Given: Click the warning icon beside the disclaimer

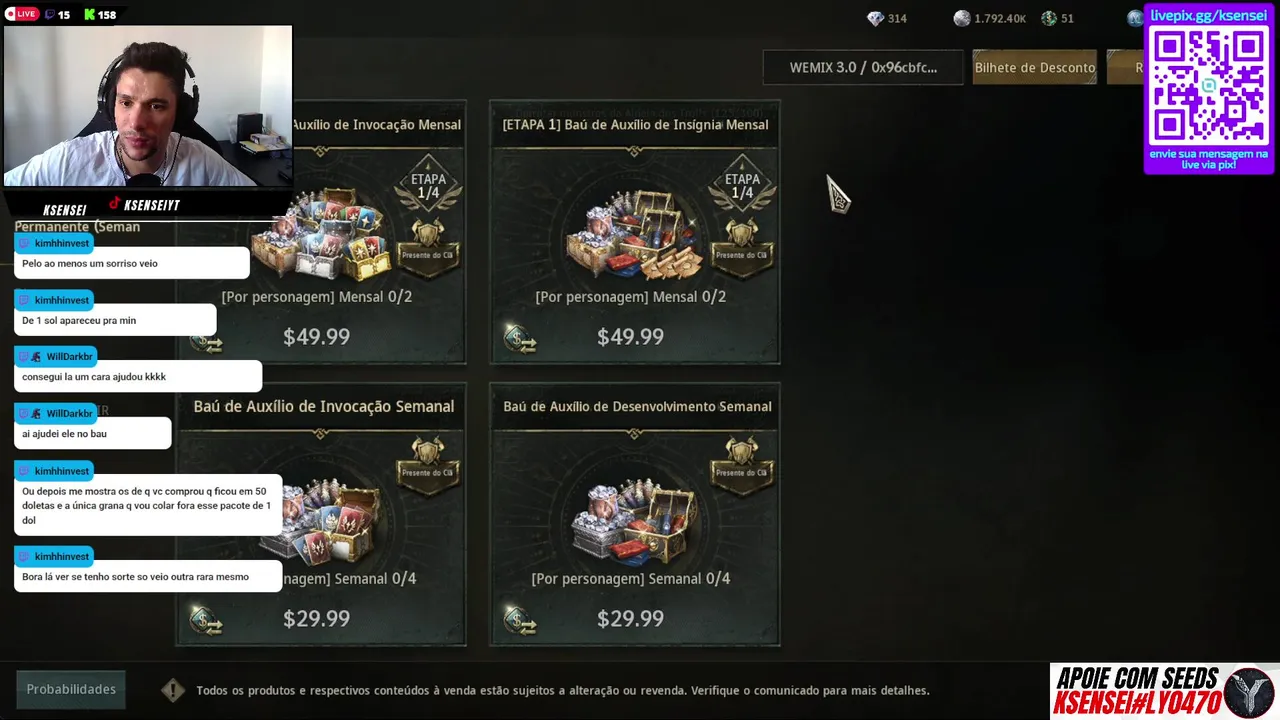Looking at the screenshot, I should [173, 690].
